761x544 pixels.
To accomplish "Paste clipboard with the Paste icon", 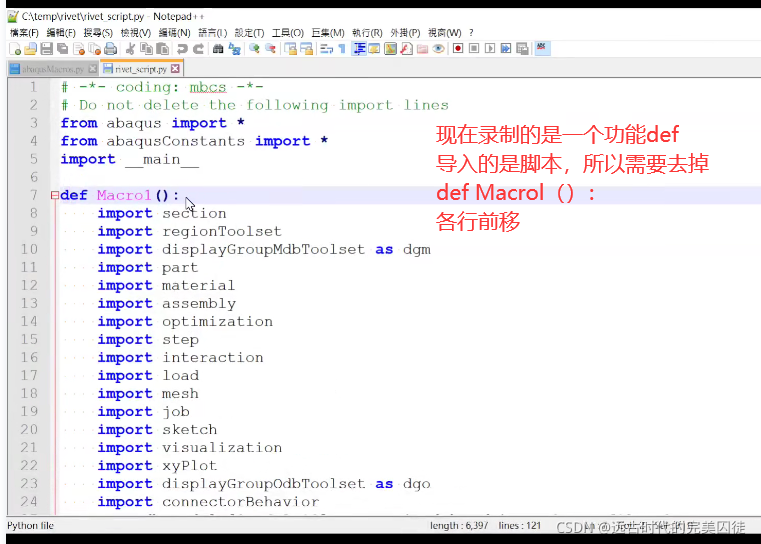I will click(x=163, y=49).
